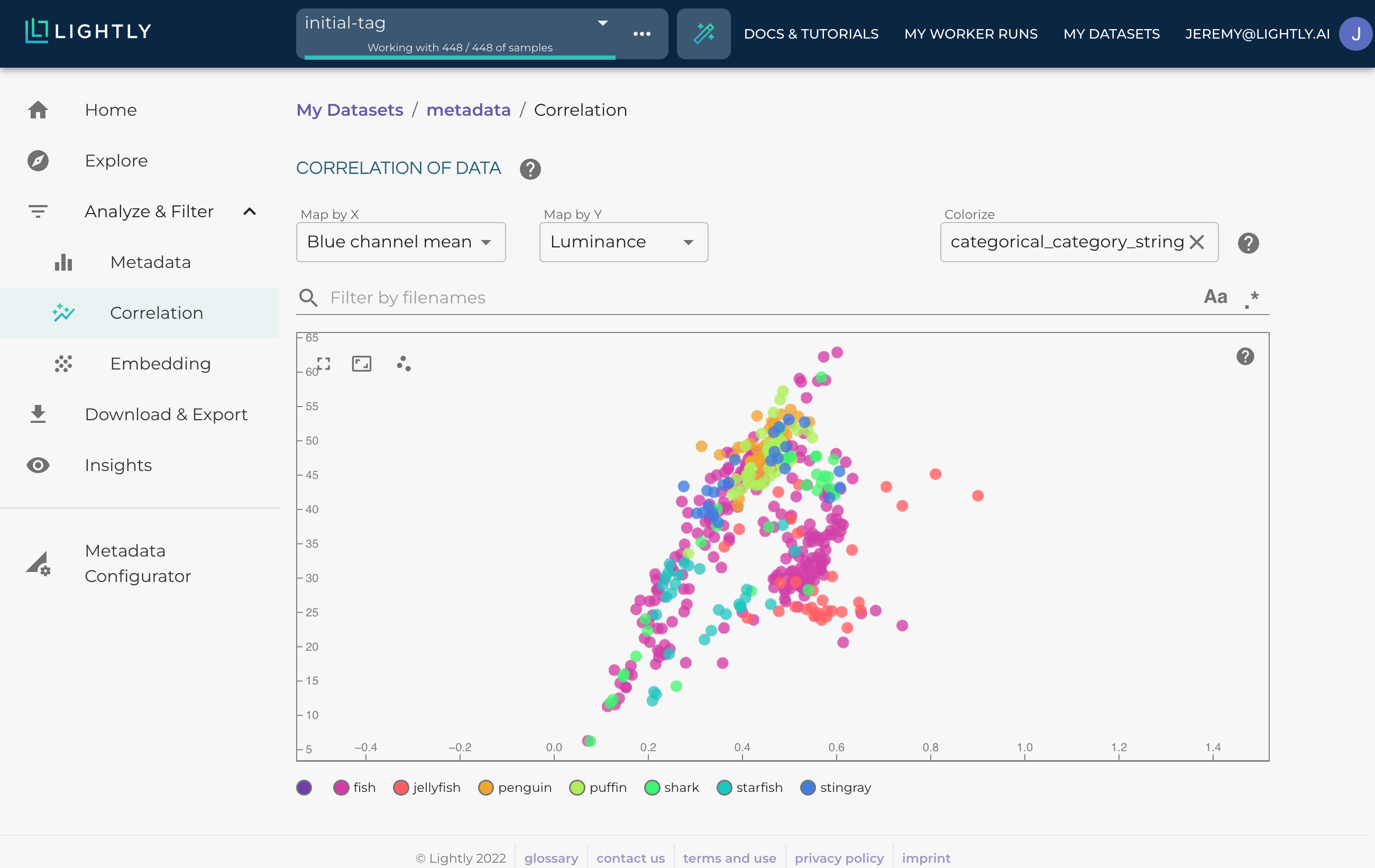This screenshot has width=1375, height=868.
Task: Open the Luminance Map by Y dropdown
Action: pyautogui.click(x=623, y=242)
